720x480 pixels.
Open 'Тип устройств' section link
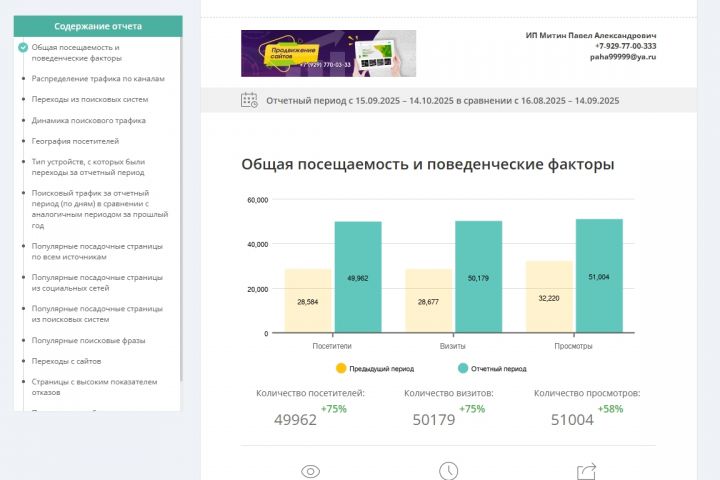coord(88,167)
